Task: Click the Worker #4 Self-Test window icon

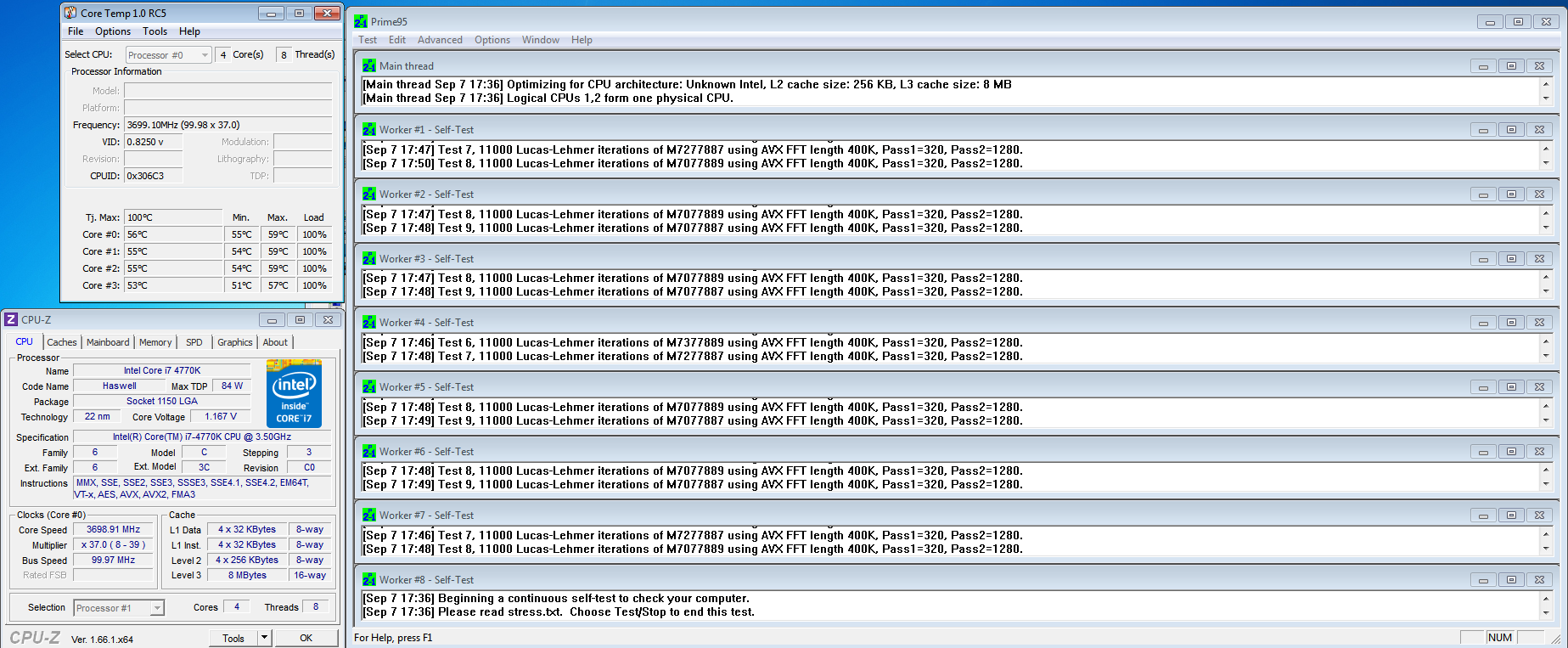Action: click(369, 322)
